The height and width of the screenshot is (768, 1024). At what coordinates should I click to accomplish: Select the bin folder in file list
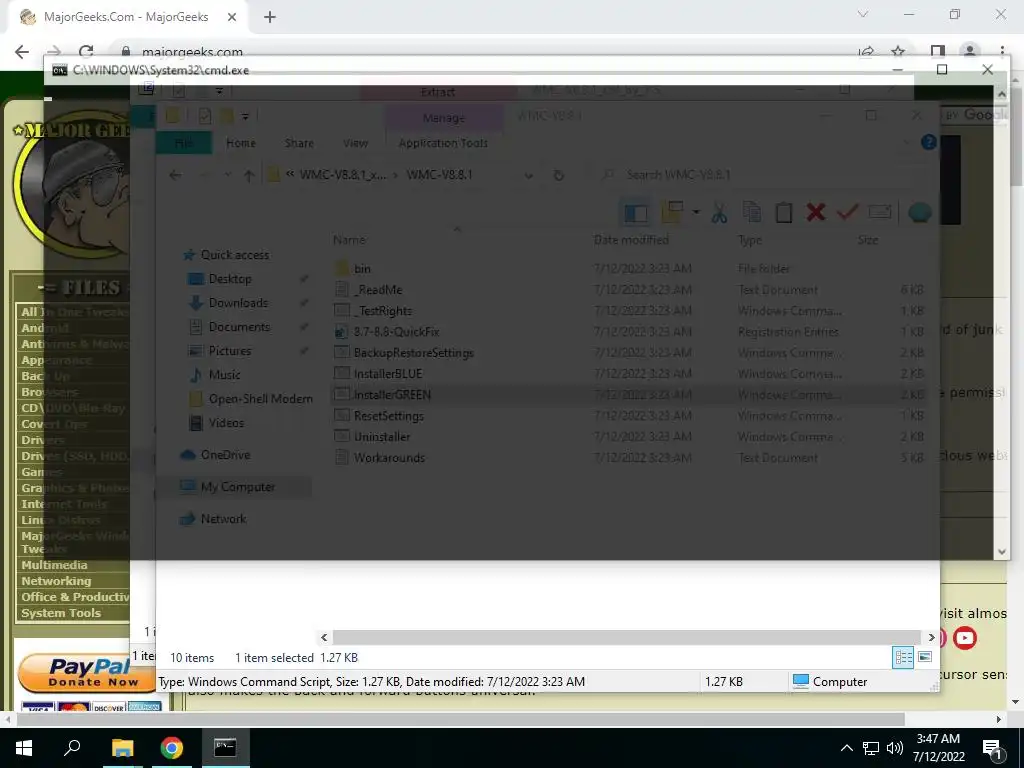pos(362,268)
